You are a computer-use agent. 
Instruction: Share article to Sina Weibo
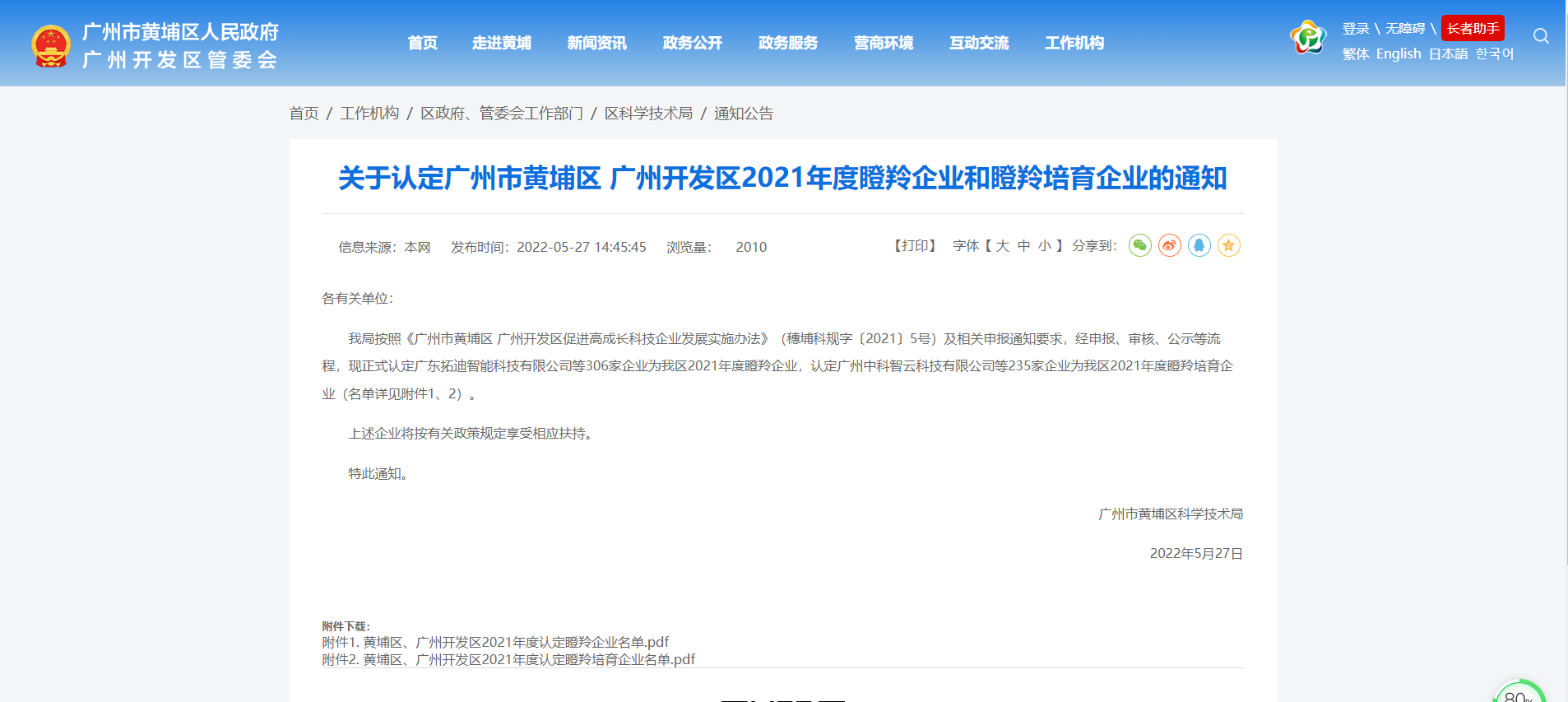[x=1169, y=245]
